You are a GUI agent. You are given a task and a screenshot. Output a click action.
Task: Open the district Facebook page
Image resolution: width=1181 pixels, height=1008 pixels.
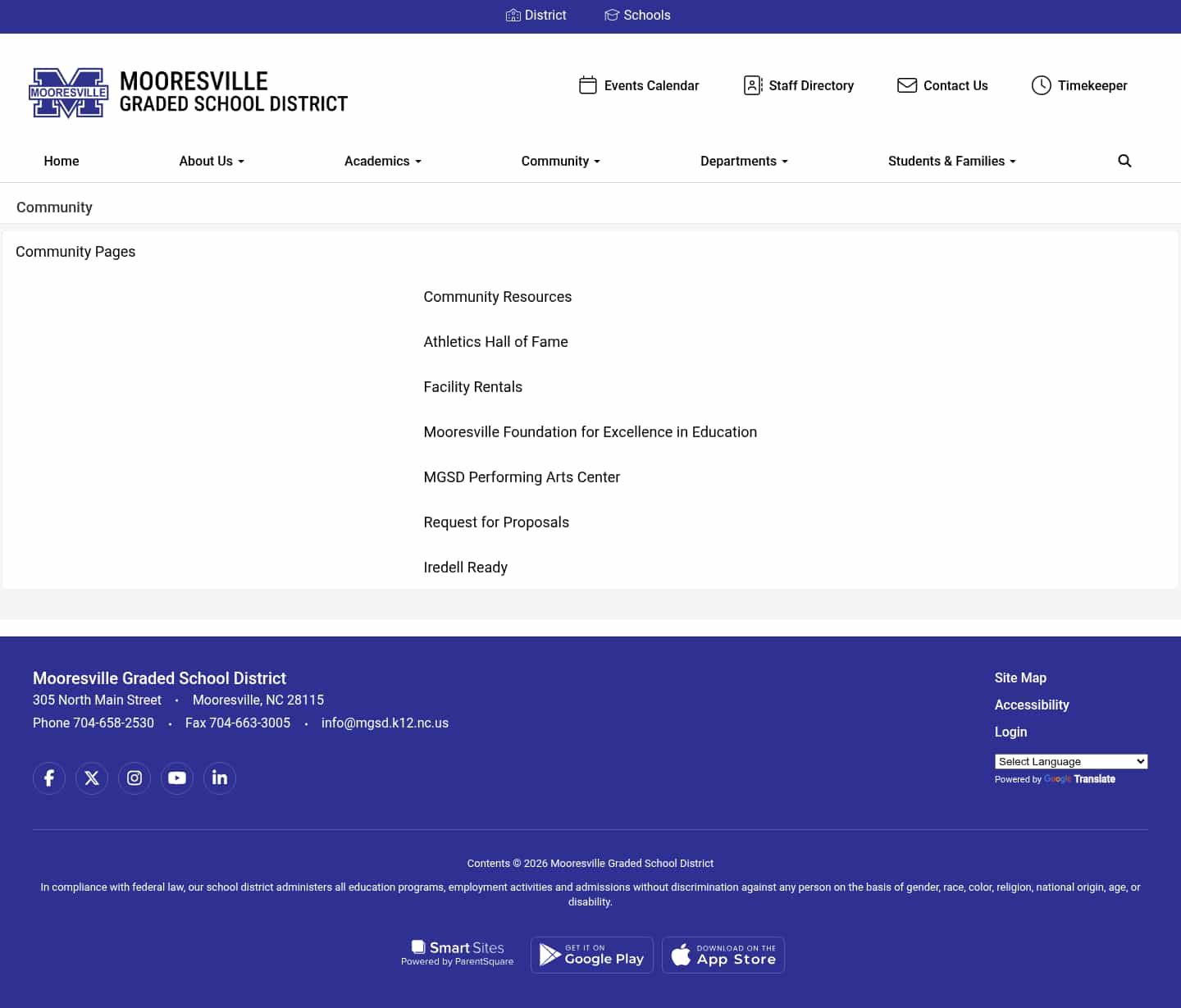coord(48,778)
